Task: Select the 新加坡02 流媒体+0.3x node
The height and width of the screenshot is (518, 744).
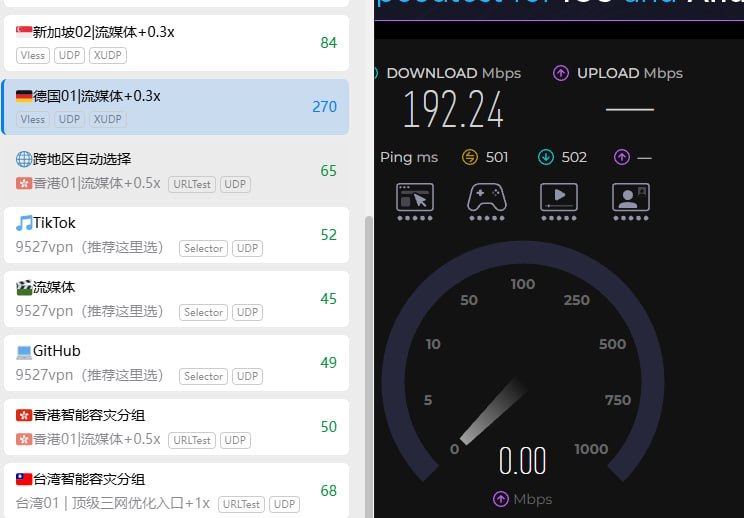Action: pyautogui.click(x=176, y=43)
